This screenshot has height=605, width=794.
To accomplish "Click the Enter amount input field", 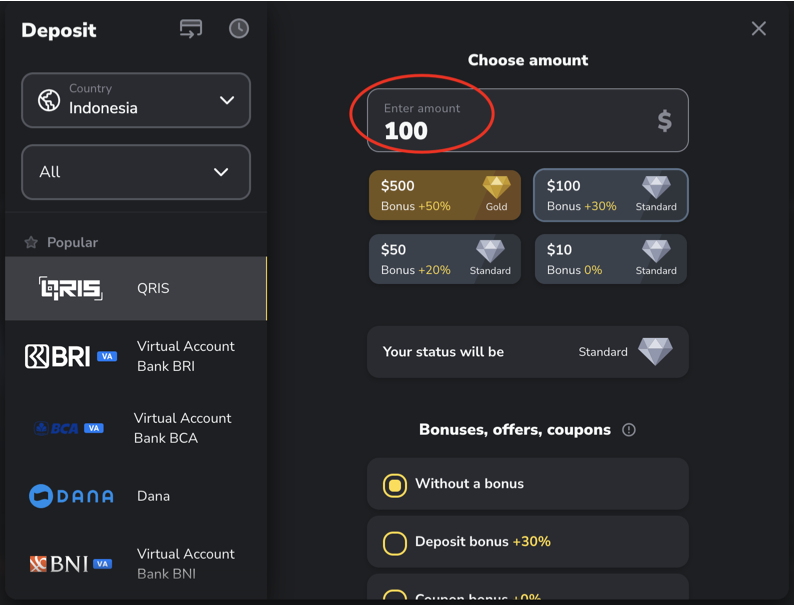I will (528, 120).
